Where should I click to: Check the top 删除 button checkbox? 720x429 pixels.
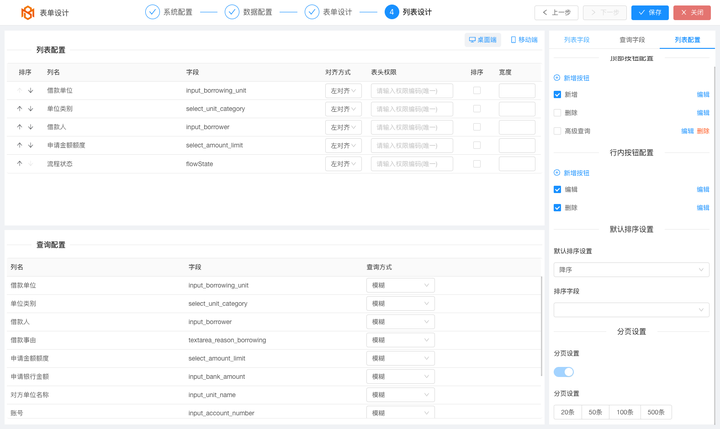point(557,113)
